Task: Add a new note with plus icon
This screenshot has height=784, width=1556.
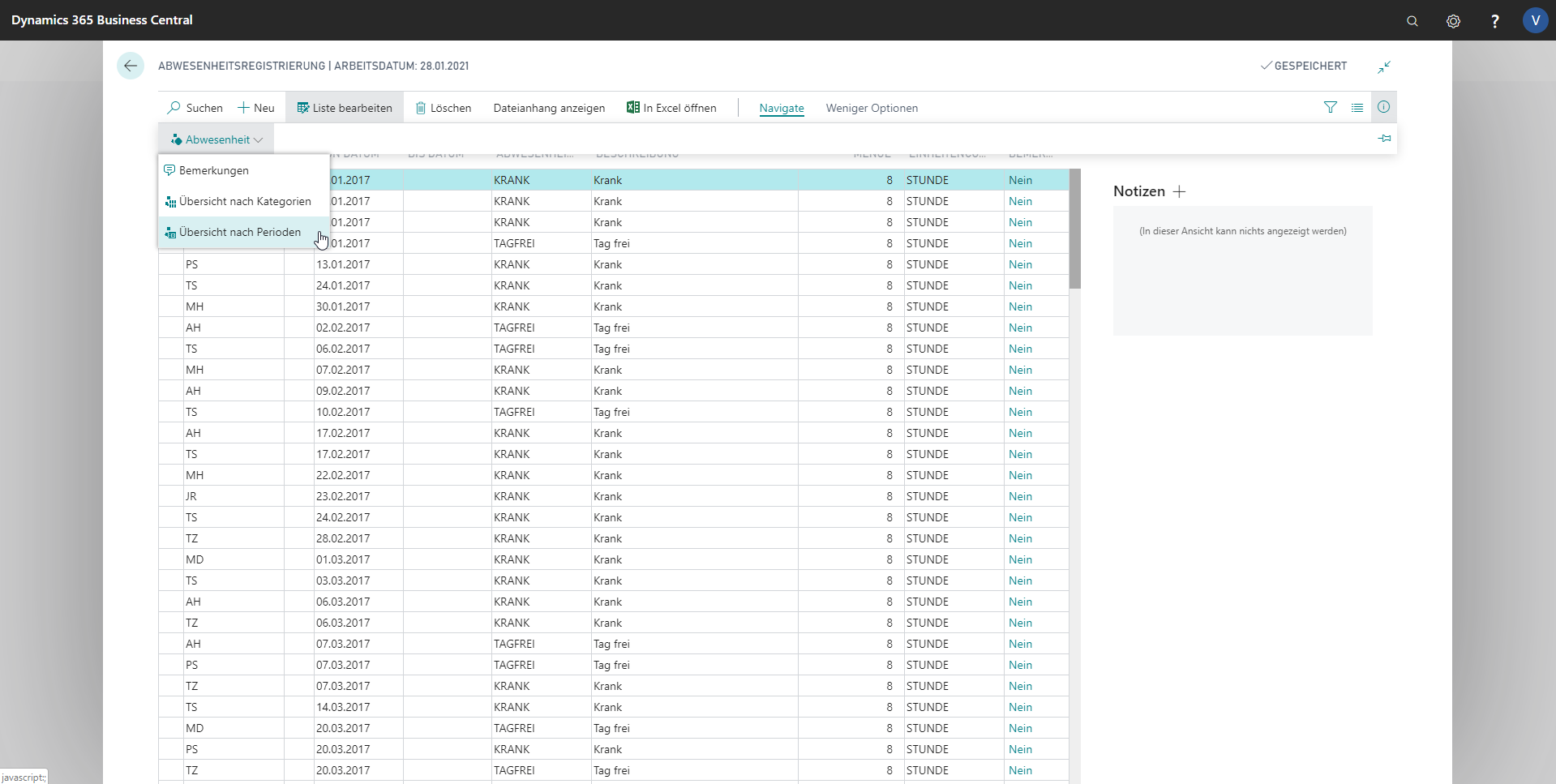Action: pos(1179,191)
